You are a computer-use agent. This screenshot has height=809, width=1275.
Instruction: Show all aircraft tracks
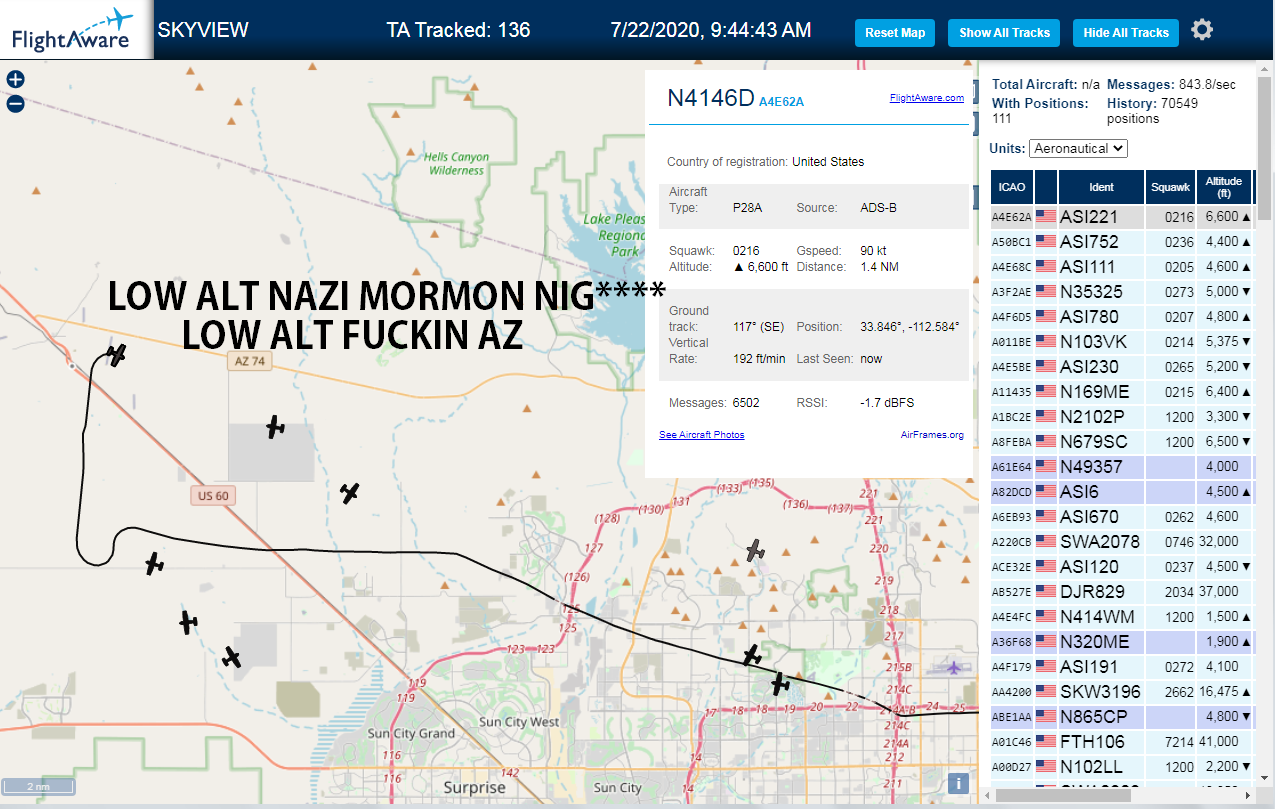(1004, 33)
